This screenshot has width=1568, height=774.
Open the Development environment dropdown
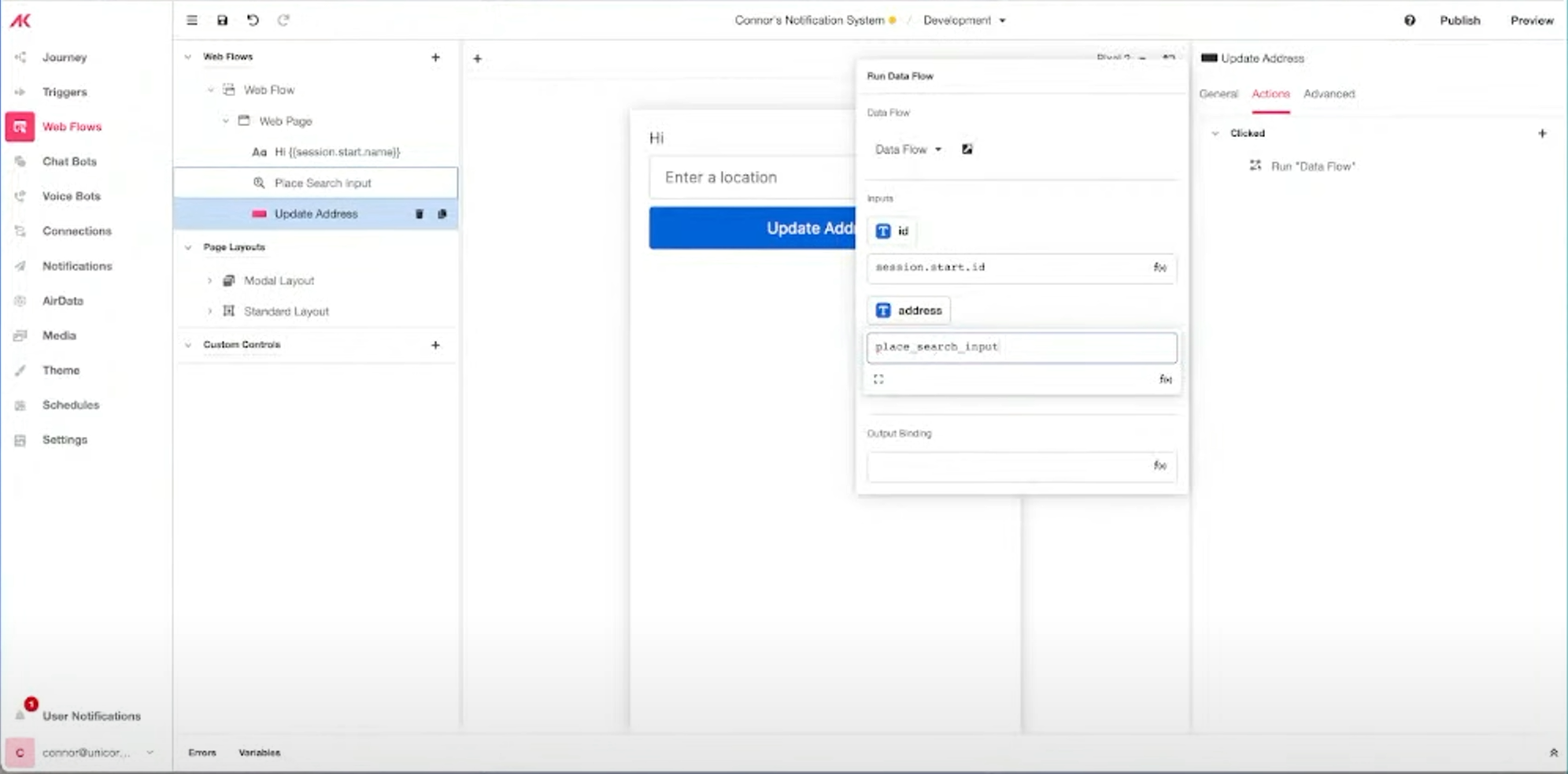point(962,20)
